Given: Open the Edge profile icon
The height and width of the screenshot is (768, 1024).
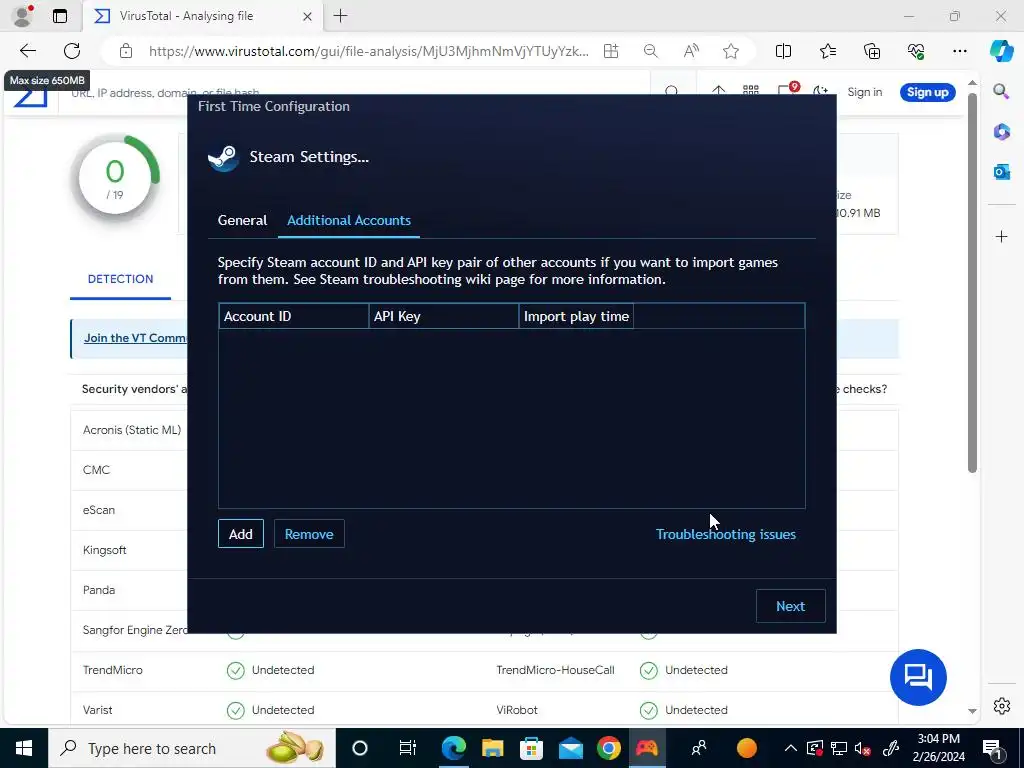Looking at the screenshot, I should (x=23, y=16).
